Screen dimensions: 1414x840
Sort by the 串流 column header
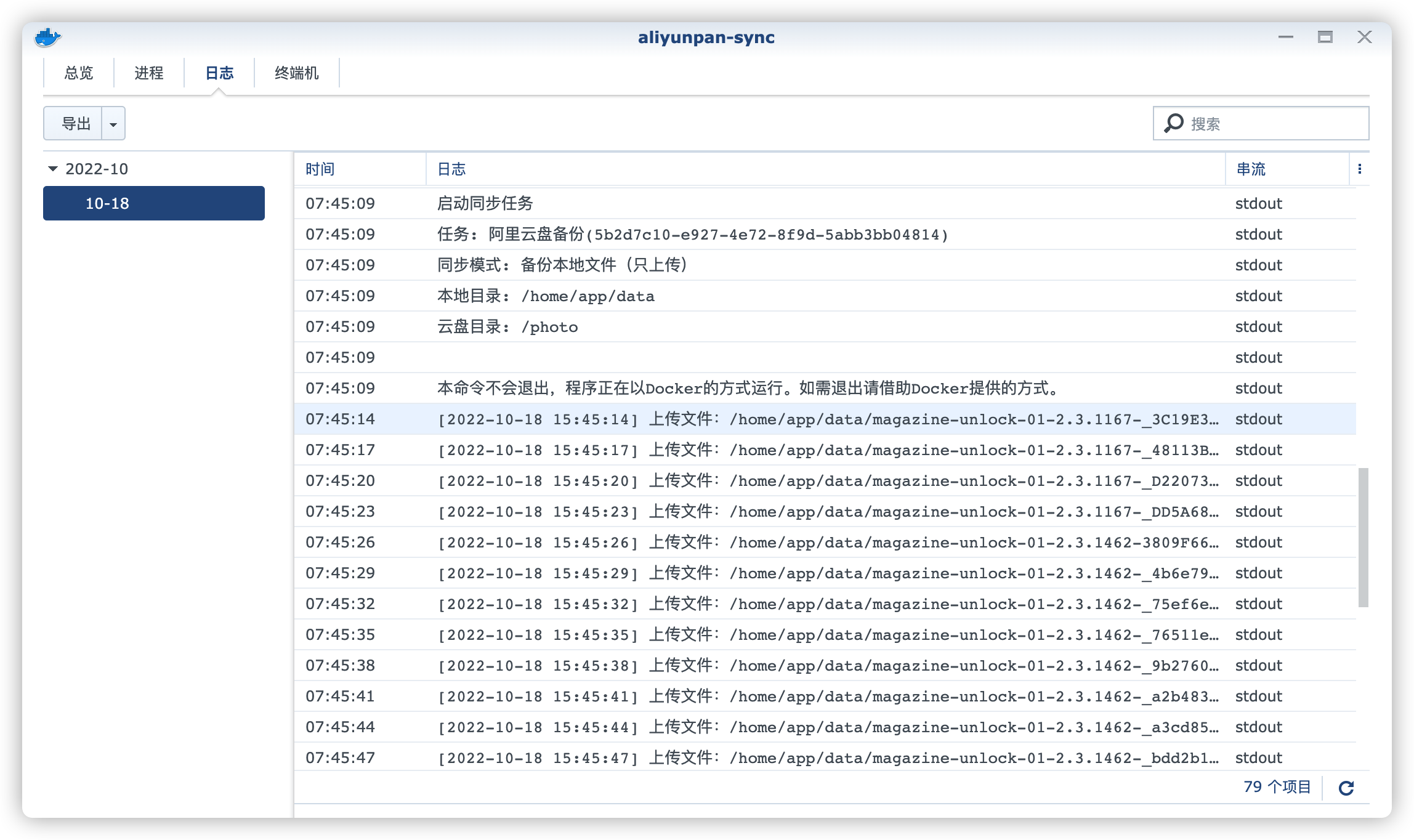1287,169
